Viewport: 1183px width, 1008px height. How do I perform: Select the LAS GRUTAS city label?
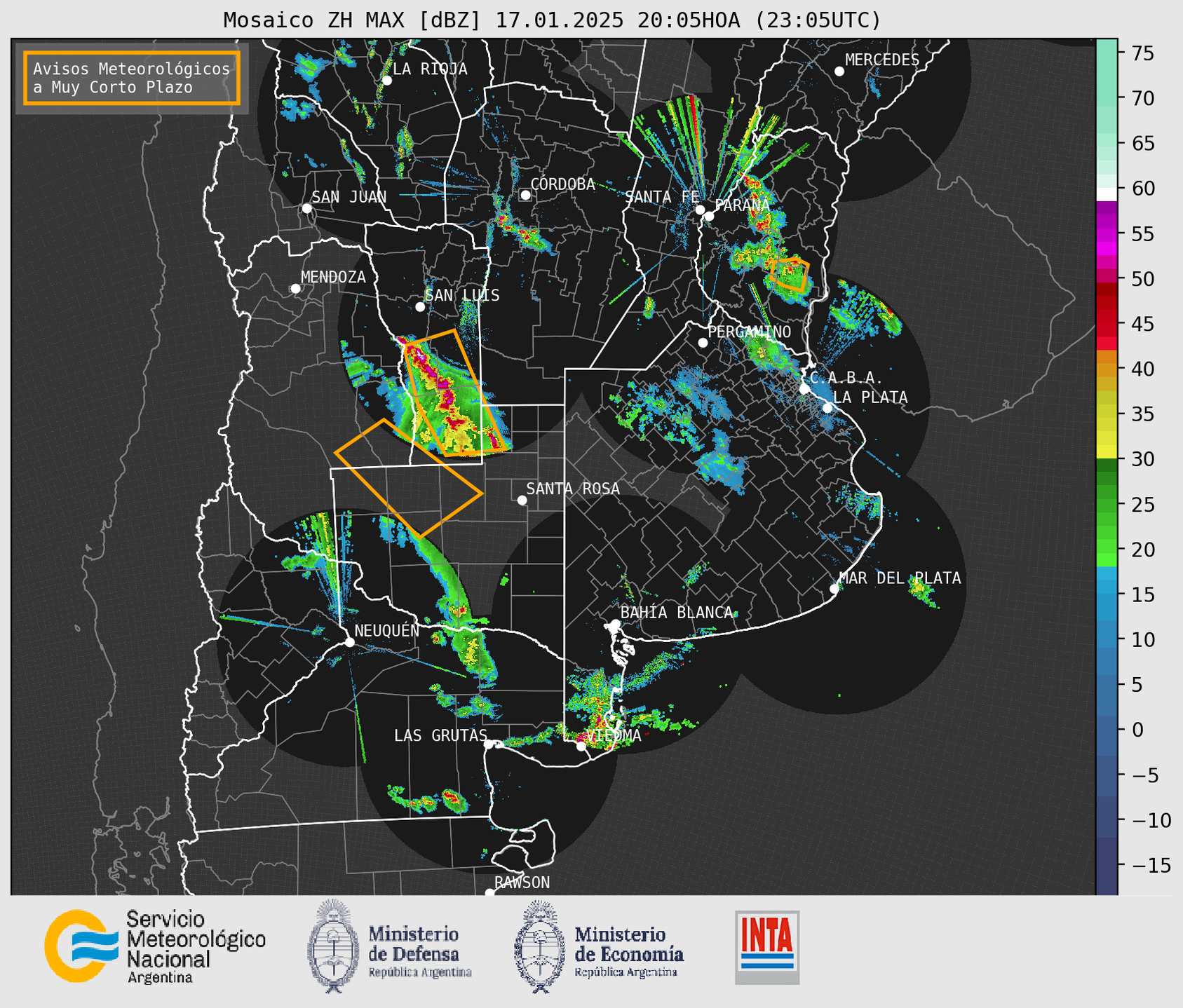point(440,735)
